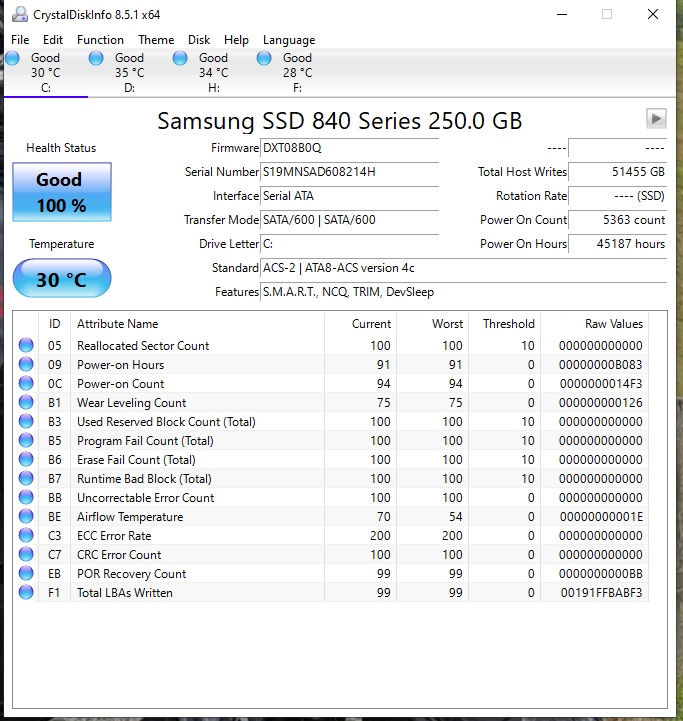Click the Good 100 % health status button
This screenshot has height=721, width=683.
coord(62,192)
